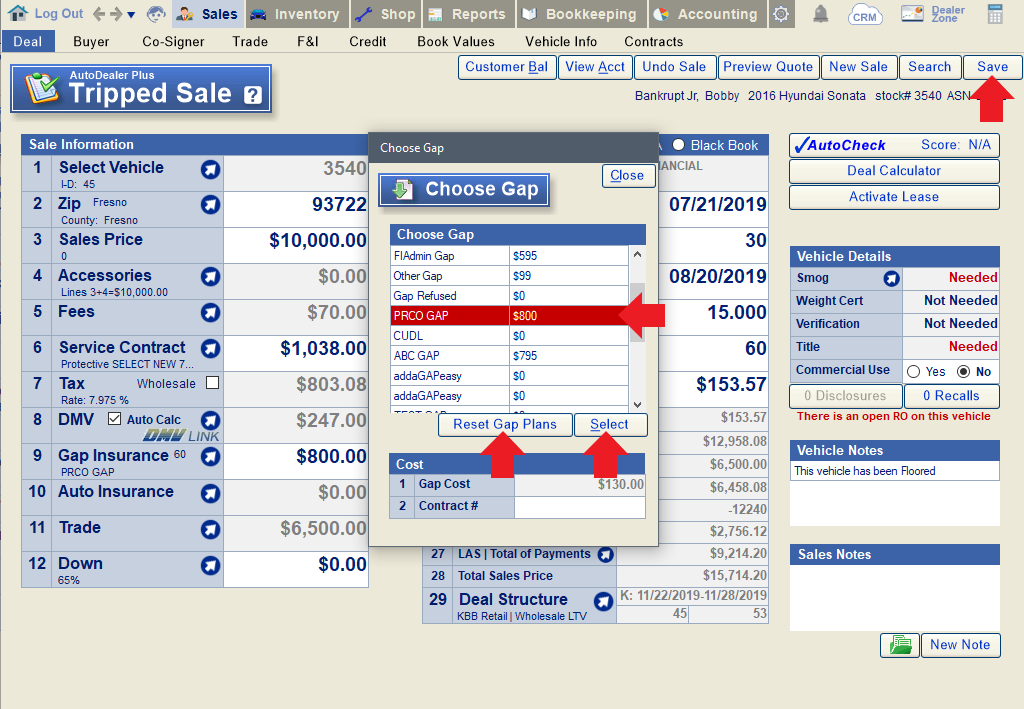Click the Save button

coord(992,67)
